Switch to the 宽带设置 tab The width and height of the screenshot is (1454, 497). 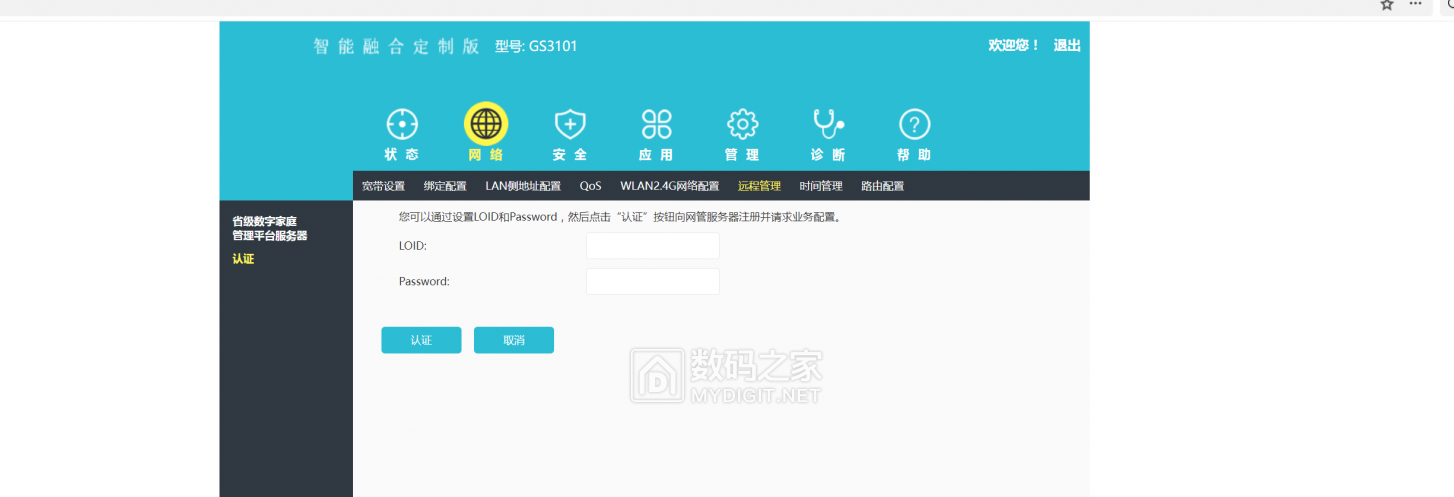[x=383, y=186]
